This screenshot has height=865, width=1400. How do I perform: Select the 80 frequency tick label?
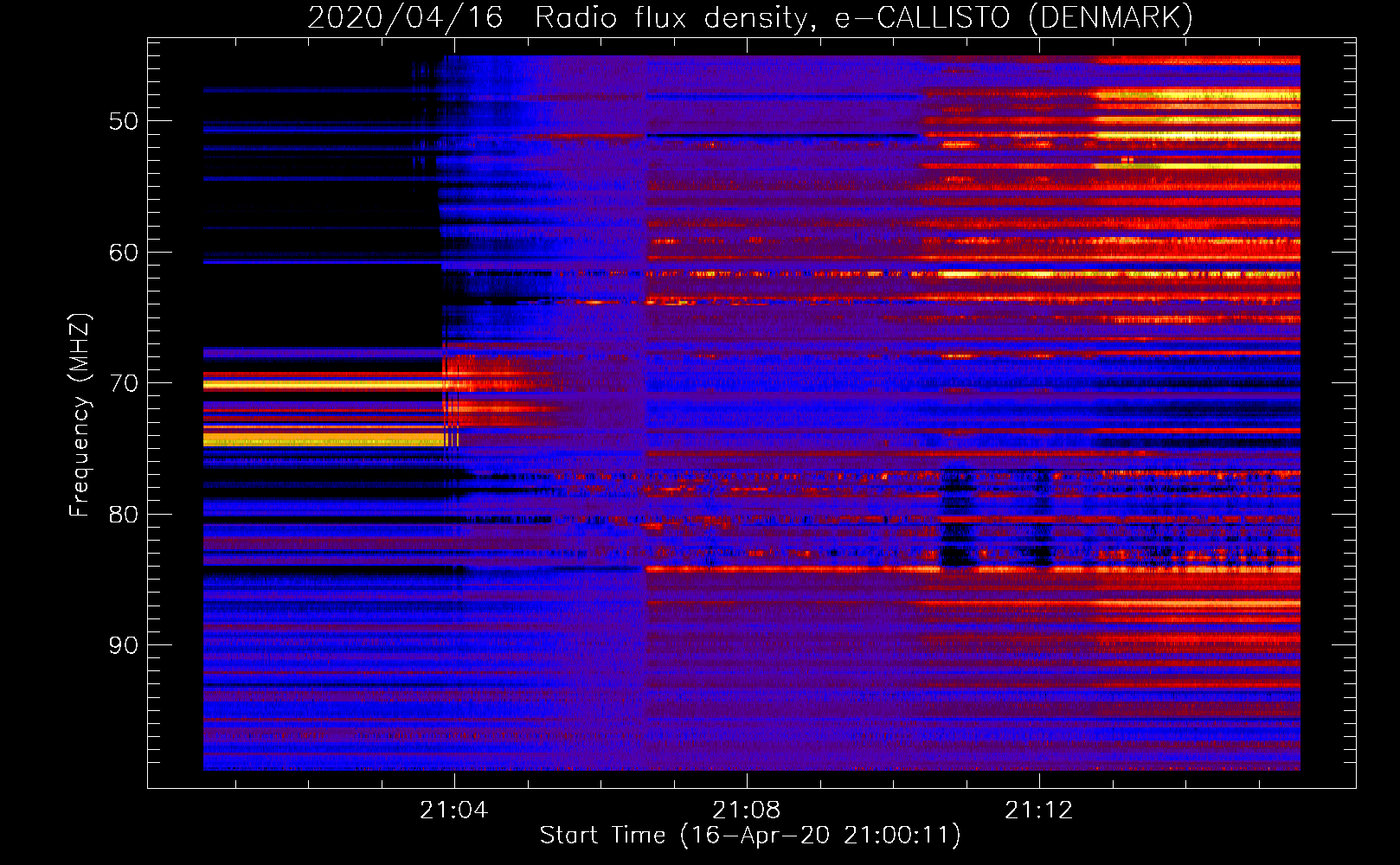(124, 515)
